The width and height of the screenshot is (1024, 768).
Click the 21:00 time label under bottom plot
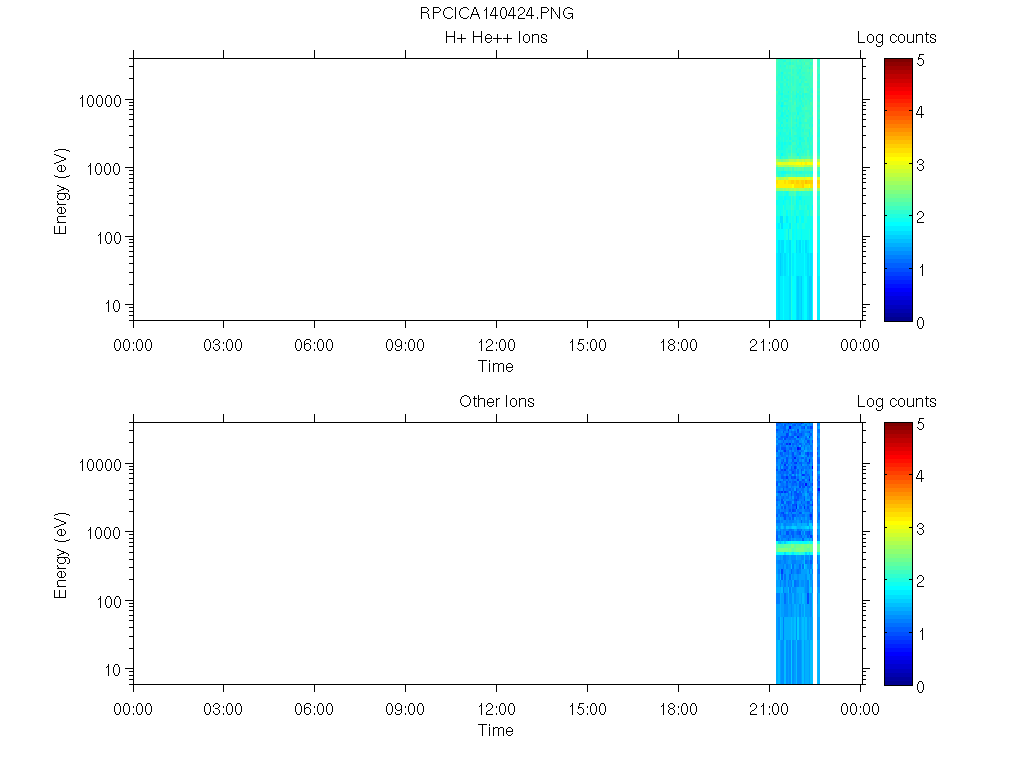[x=769, y=709]
